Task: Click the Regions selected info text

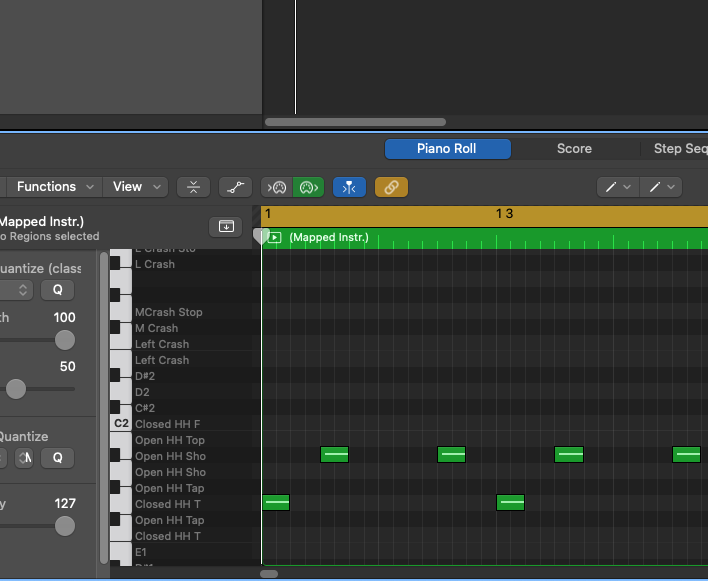Action: (x=50, y=236)
